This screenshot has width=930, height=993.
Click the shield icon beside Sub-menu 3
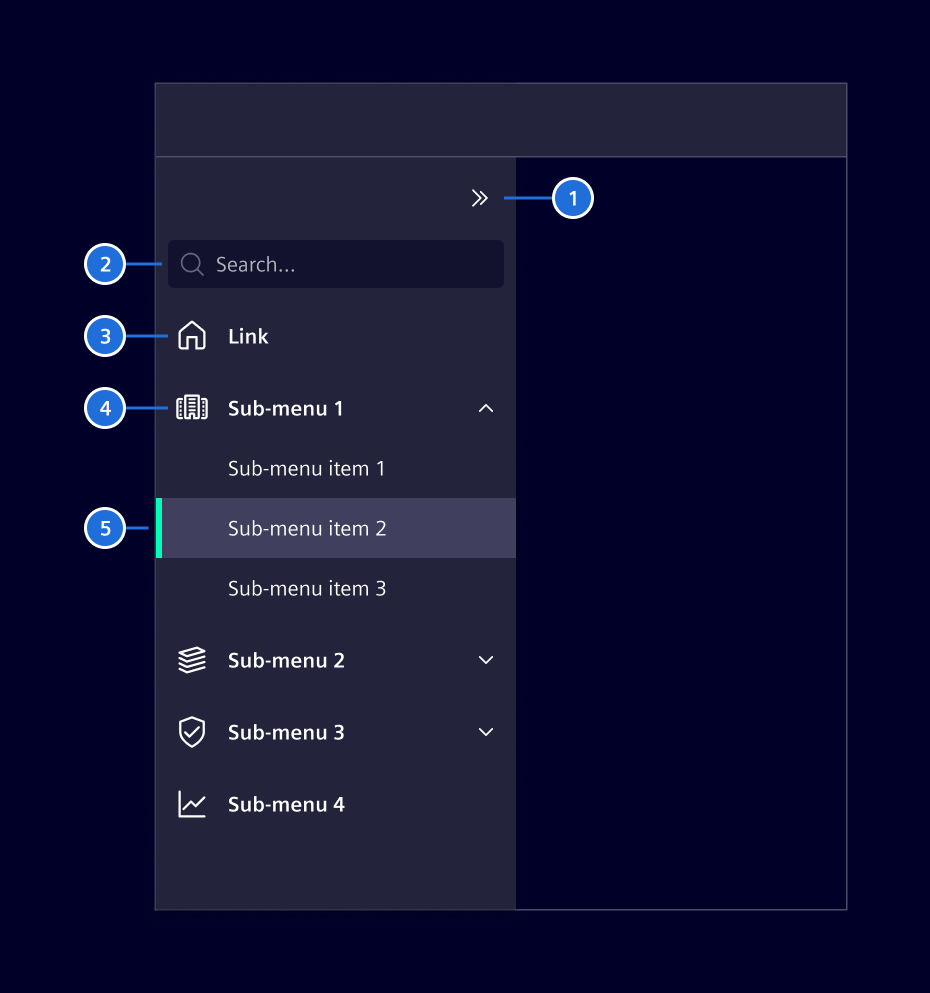pyautogui.click(x=191, y=732)
